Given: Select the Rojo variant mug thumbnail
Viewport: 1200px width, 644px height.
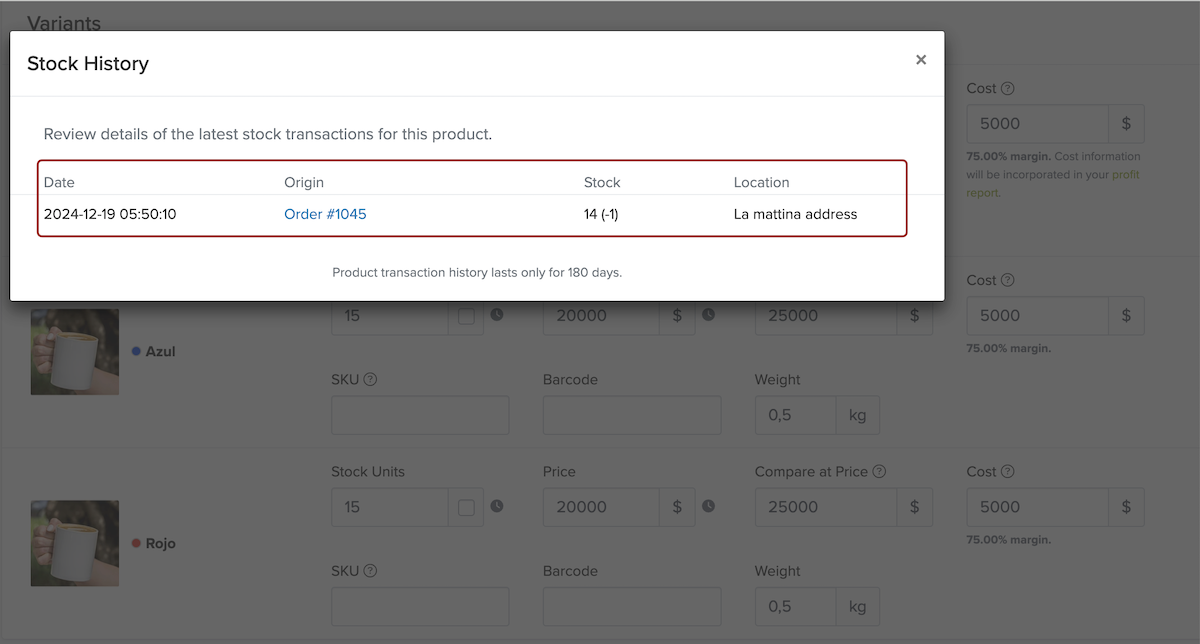Looking at the screenshot, I should (x=75, y=543).
